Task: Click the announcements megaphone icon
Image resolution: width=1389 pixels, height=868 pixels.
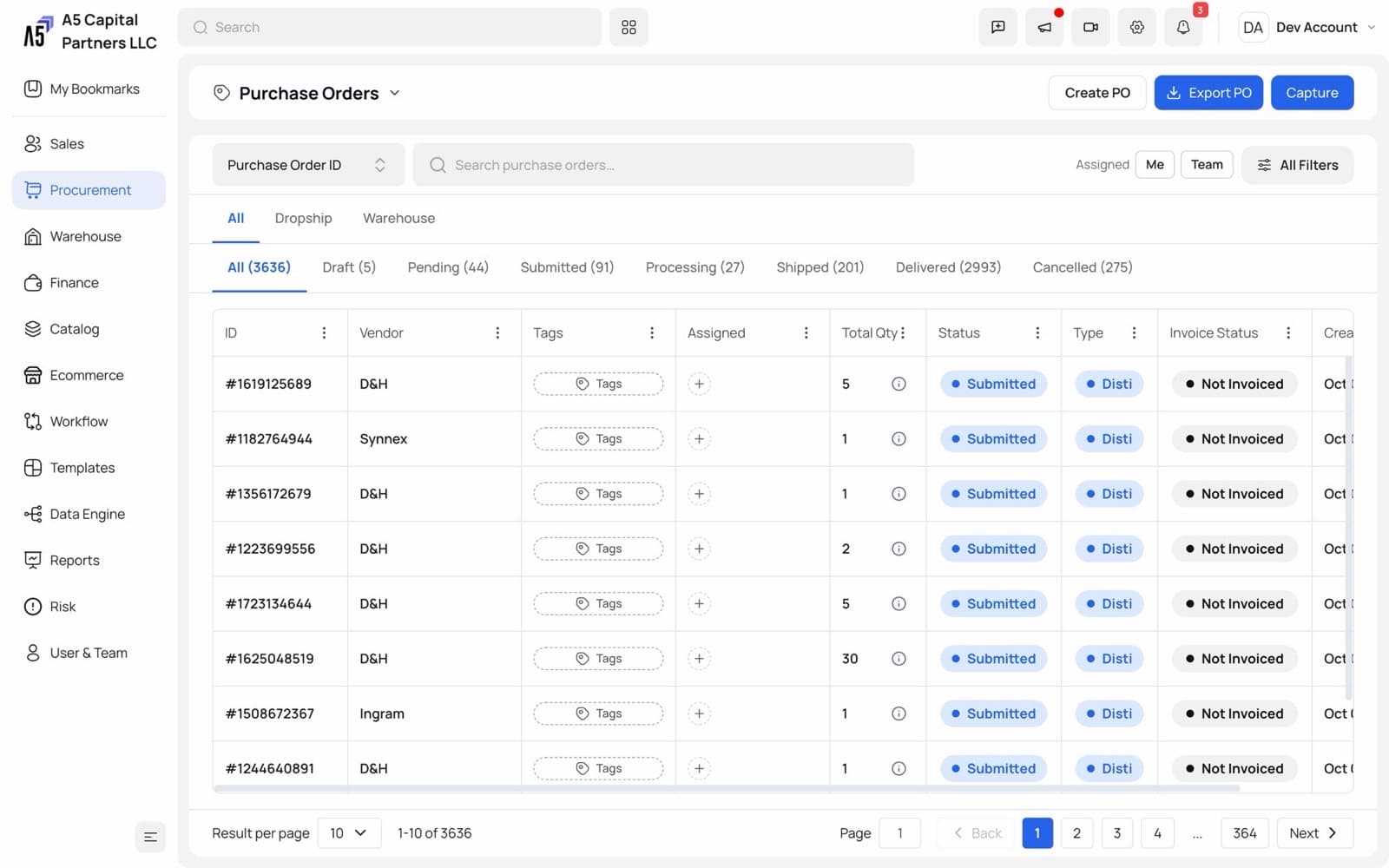Action: (1044, 27)
